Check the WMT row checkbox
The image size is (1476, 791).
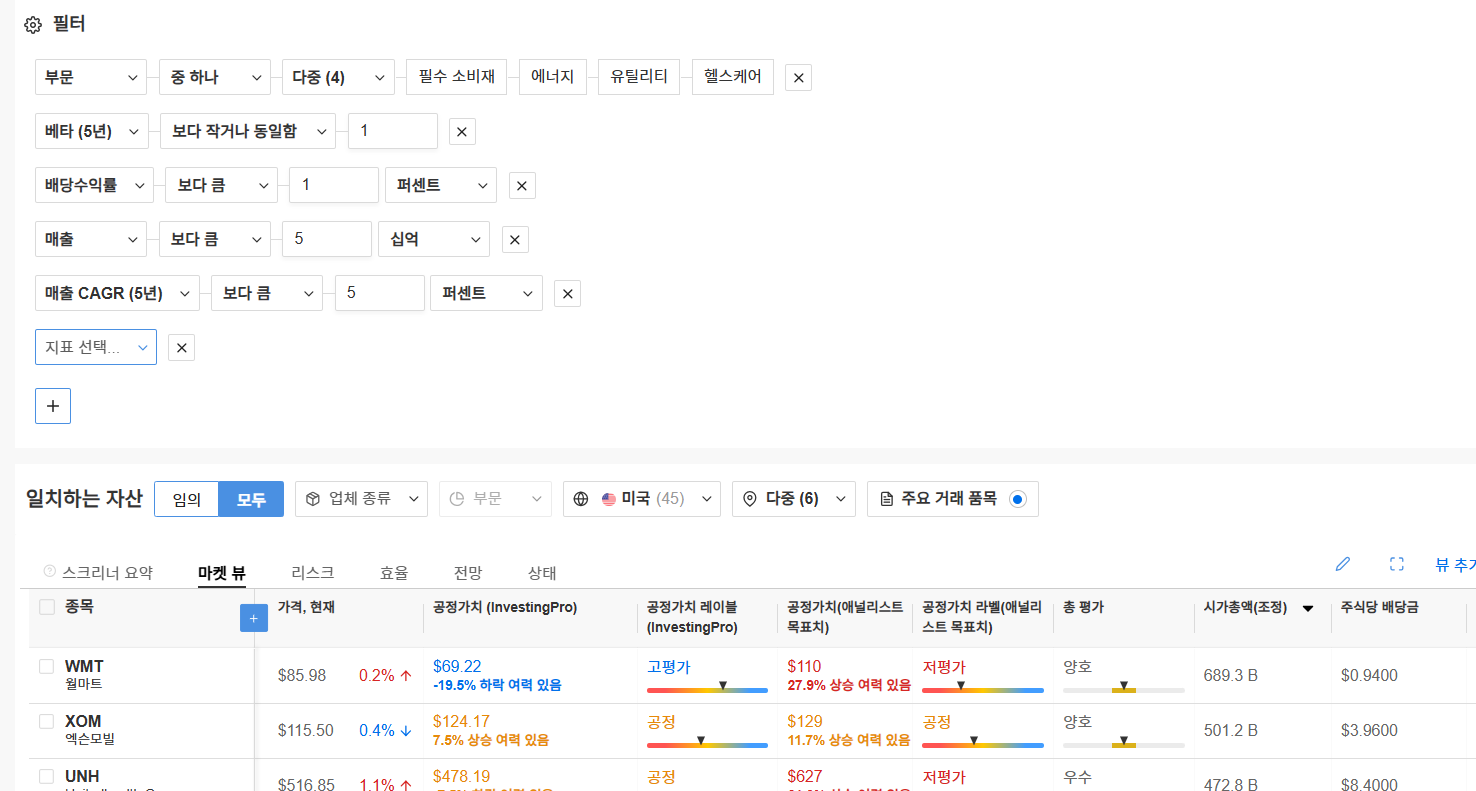tap(46, 666)
